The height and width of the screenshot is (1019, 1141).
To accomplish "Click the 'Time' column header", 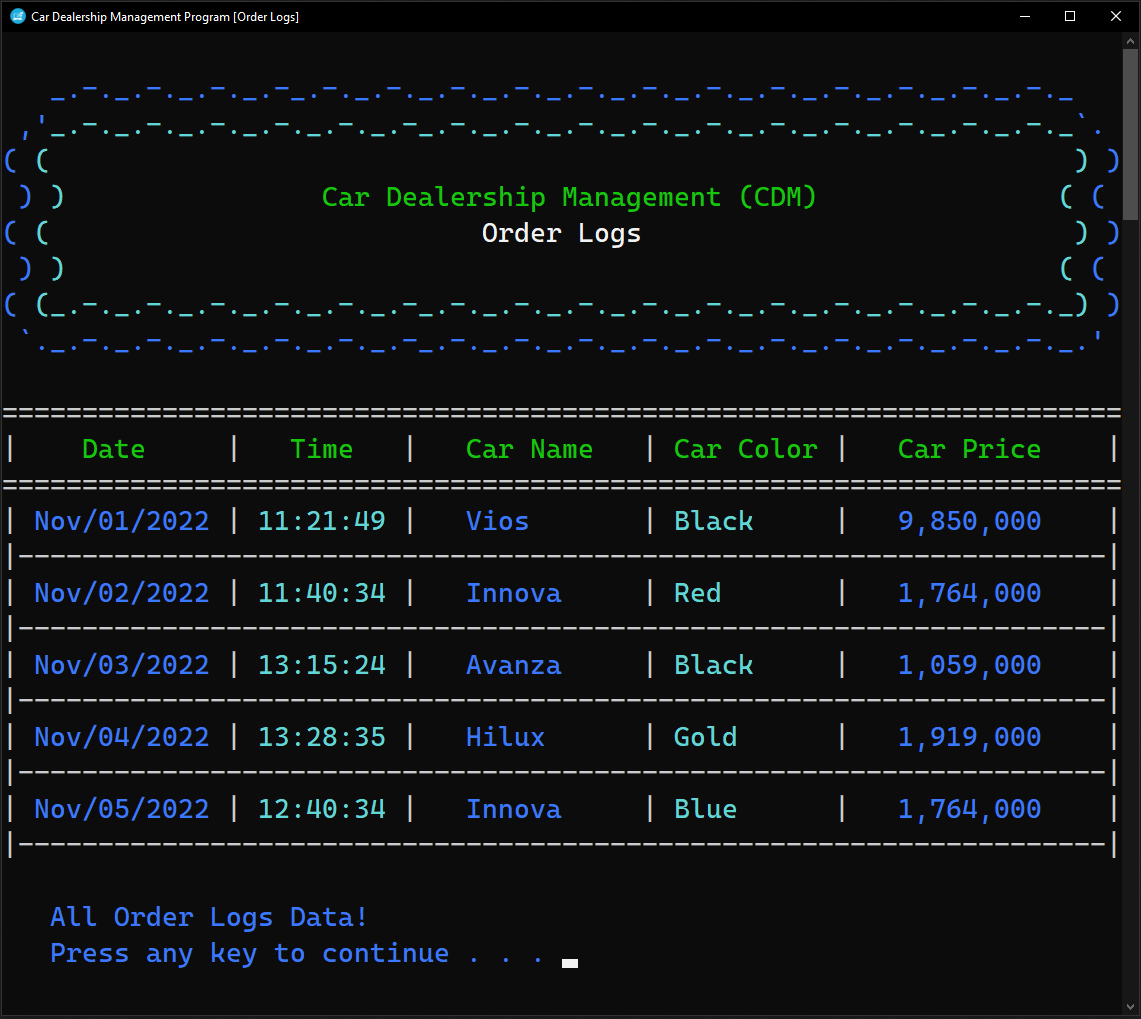I will [x=322, y=449].
